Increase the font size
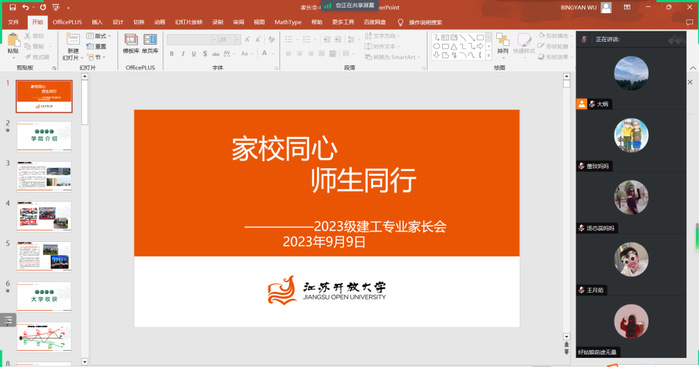Viewport: 699px width, 367px height. [247, 40]
